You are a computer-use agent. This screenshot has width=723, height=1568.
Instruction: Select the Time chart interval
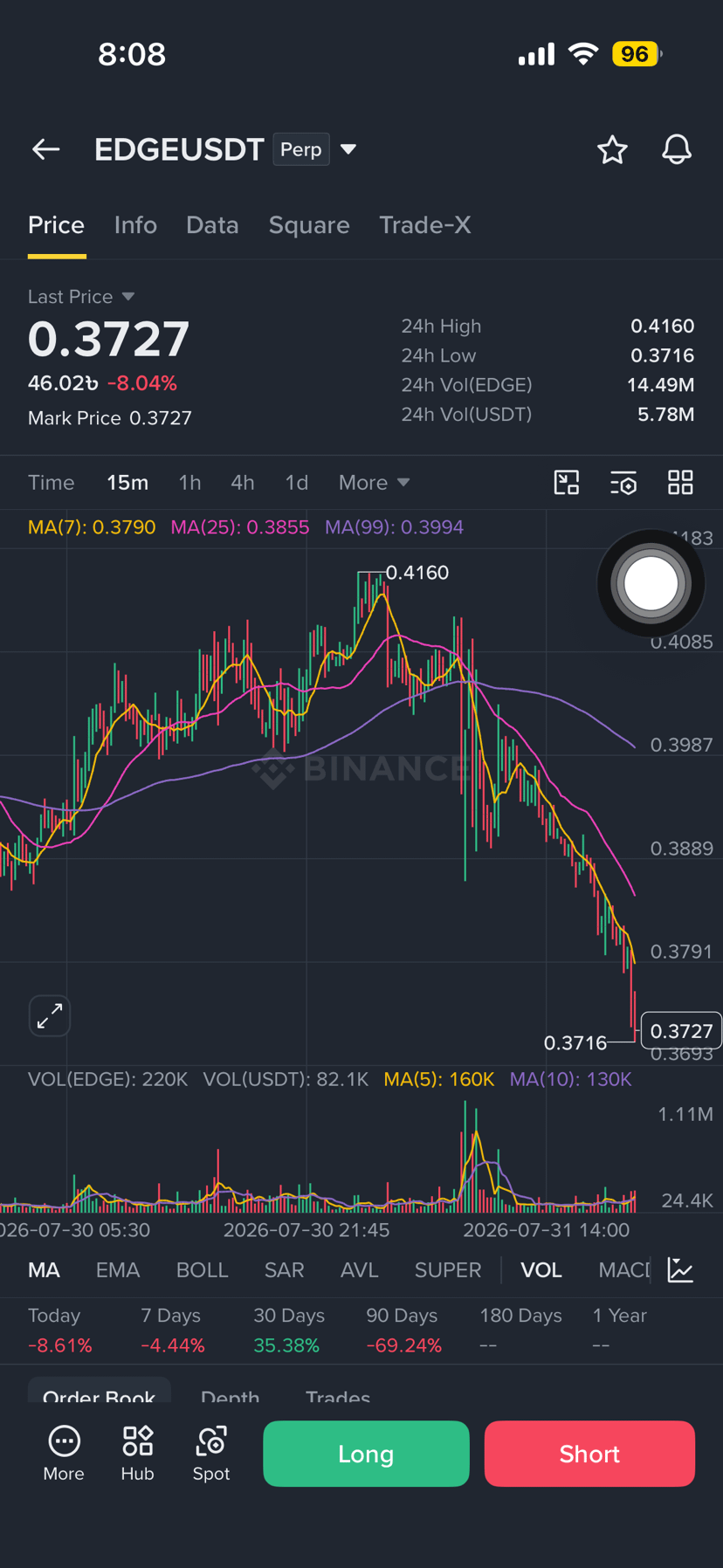coord(52,483)
